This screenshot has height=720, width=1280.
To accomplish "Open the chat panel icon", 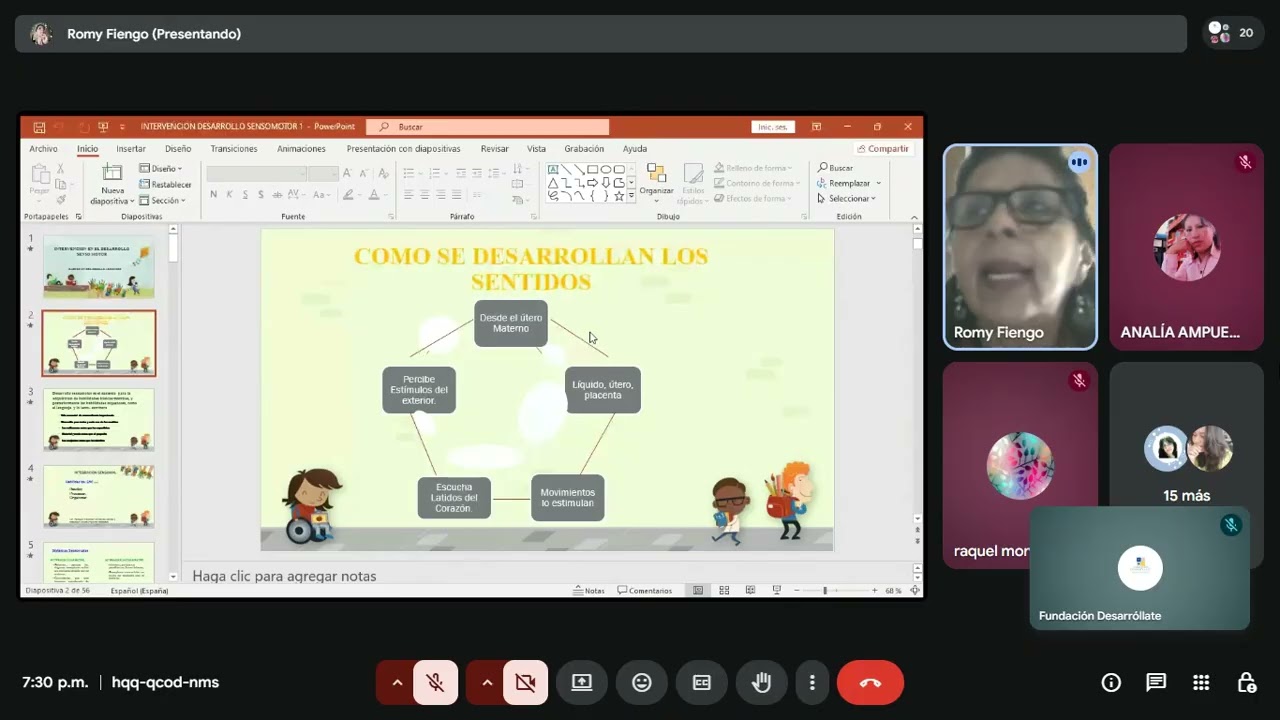I will 1156,682.
